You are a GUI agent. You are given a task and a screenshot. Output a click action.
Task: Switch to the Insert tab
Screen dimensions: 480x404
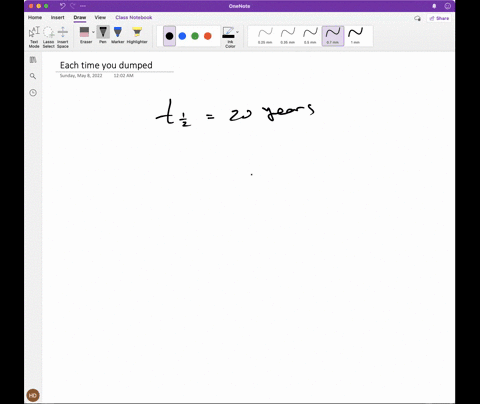pos(58,17)
